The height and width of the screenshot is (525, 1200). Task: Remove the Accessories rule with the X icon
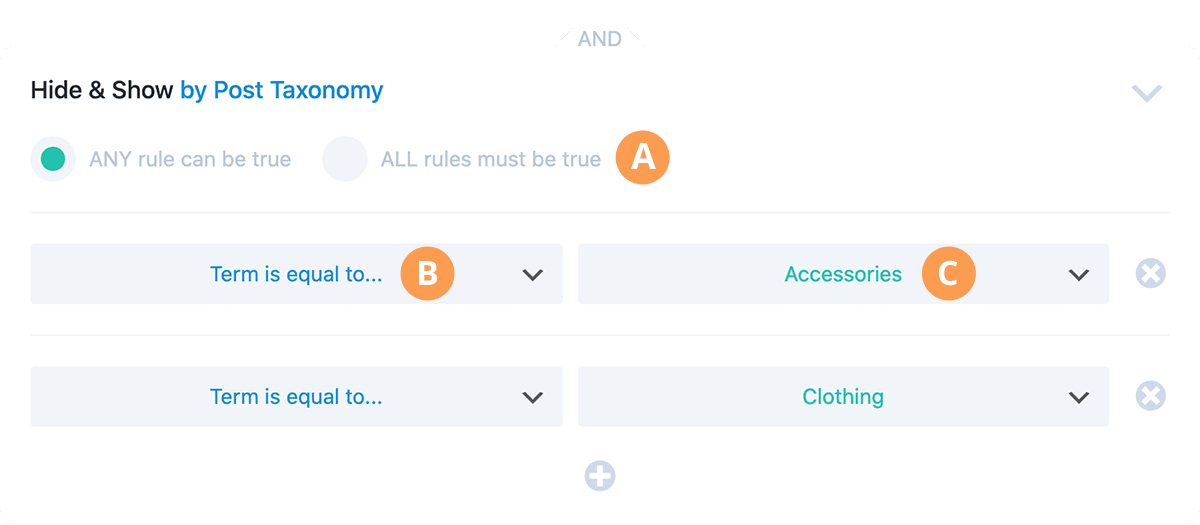(1151, 274)
